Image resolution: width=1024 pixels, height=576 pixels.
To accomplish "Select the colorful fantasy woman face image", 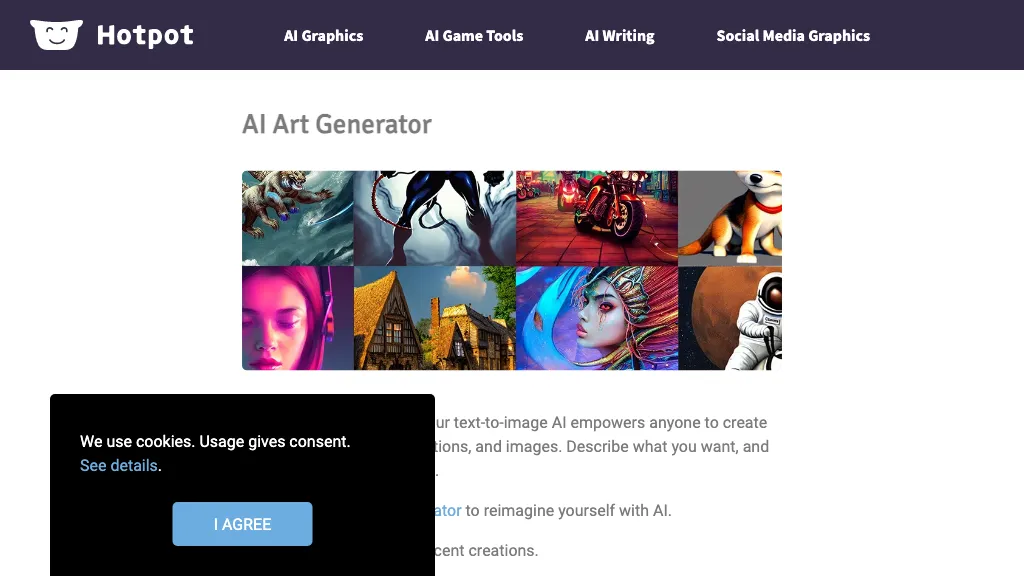I will click(596, 318).
